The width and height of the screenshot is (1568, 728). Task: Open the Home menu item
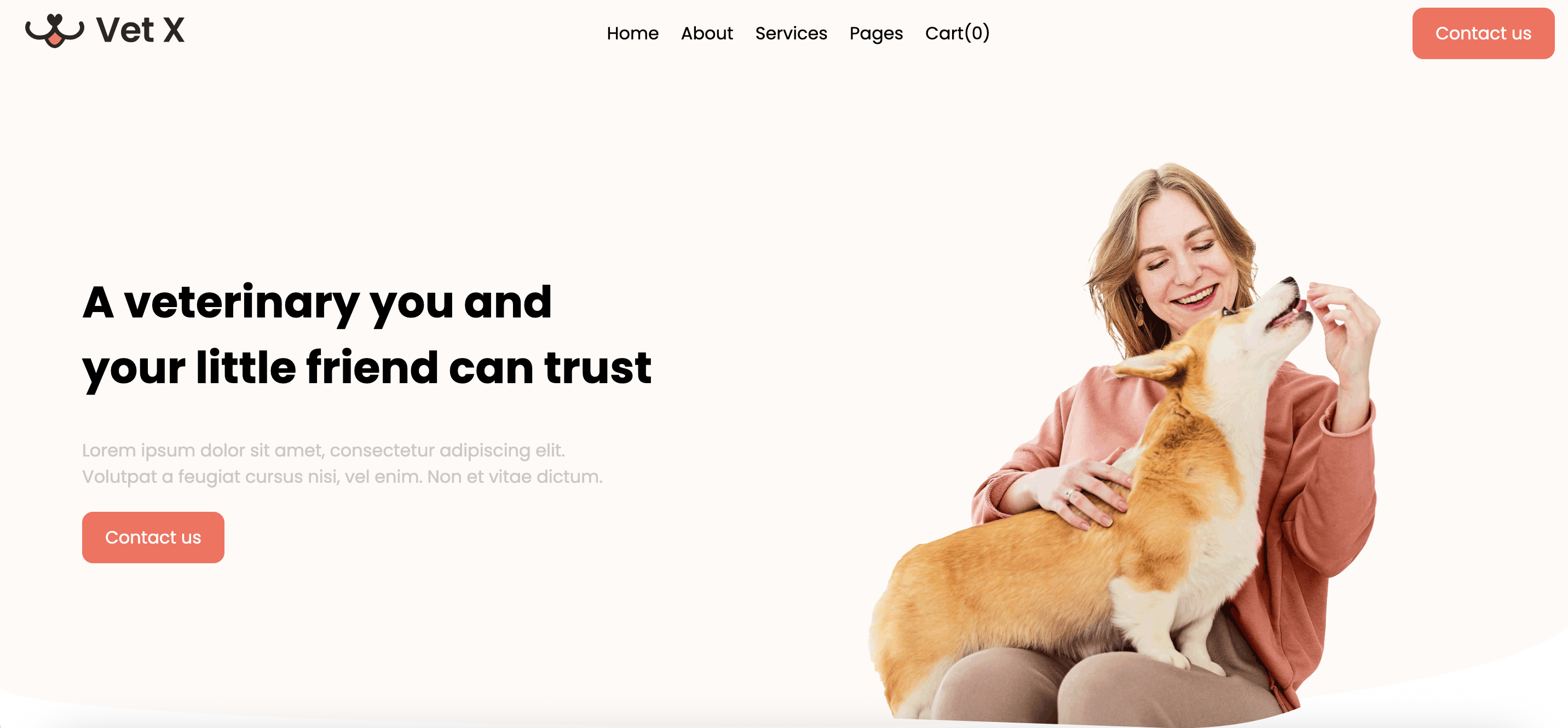click(632, 33)
